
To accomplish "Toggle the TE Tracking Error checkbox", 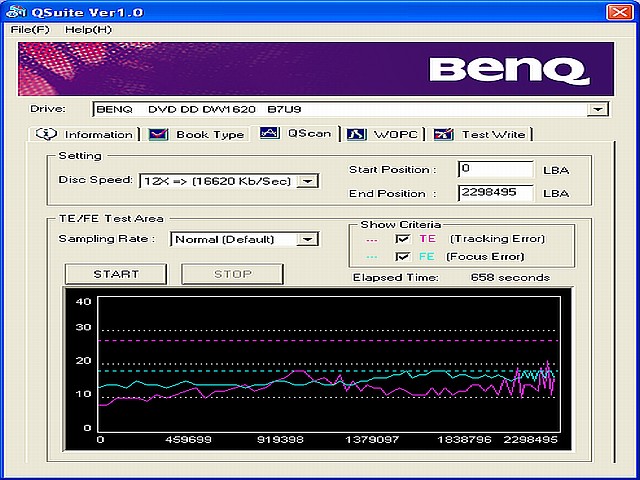I will click(402, 239).
